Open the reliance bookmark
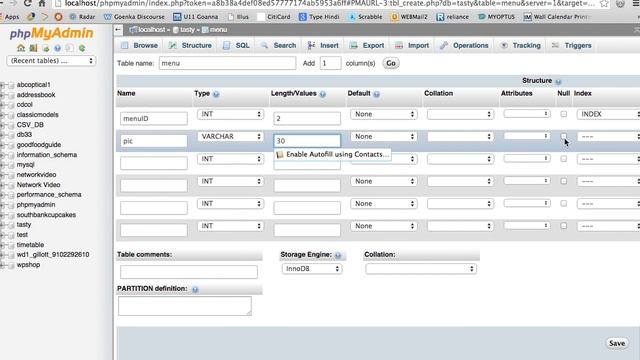 point(452,17)
